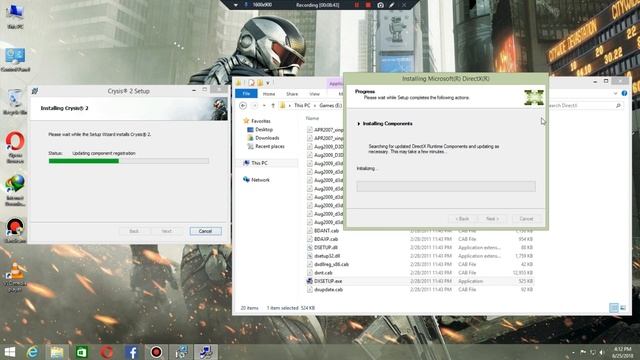This screenshot has width=640, height=360.
Task: Select Recent places under Favorites
Action: [x=269, y=146]
